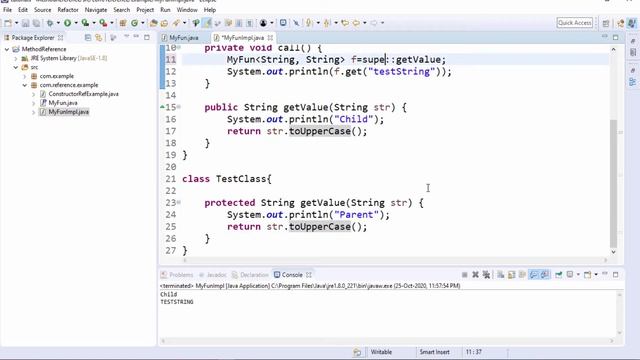Select MyFun.java in Package Explorer
Screen dimensions: 640x360
tap(63, 103)
